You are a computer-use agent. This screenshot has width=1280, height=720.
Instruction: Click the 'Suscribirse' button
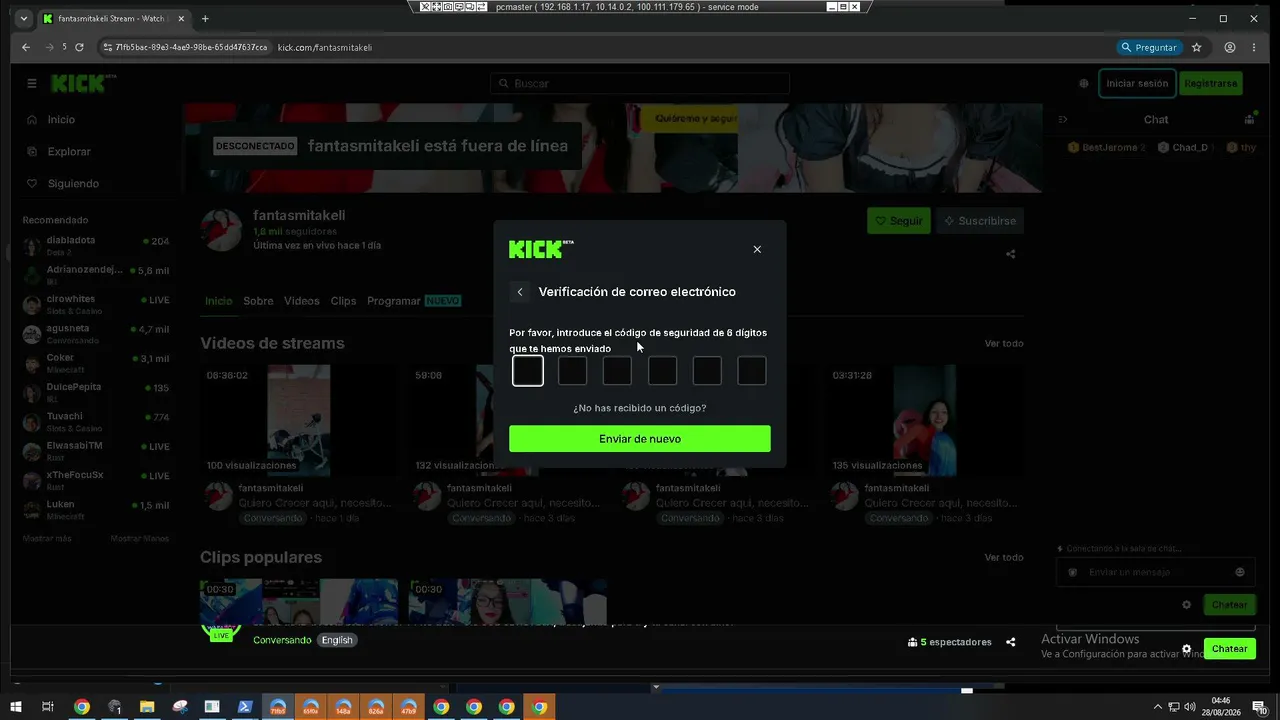point(980,221)
